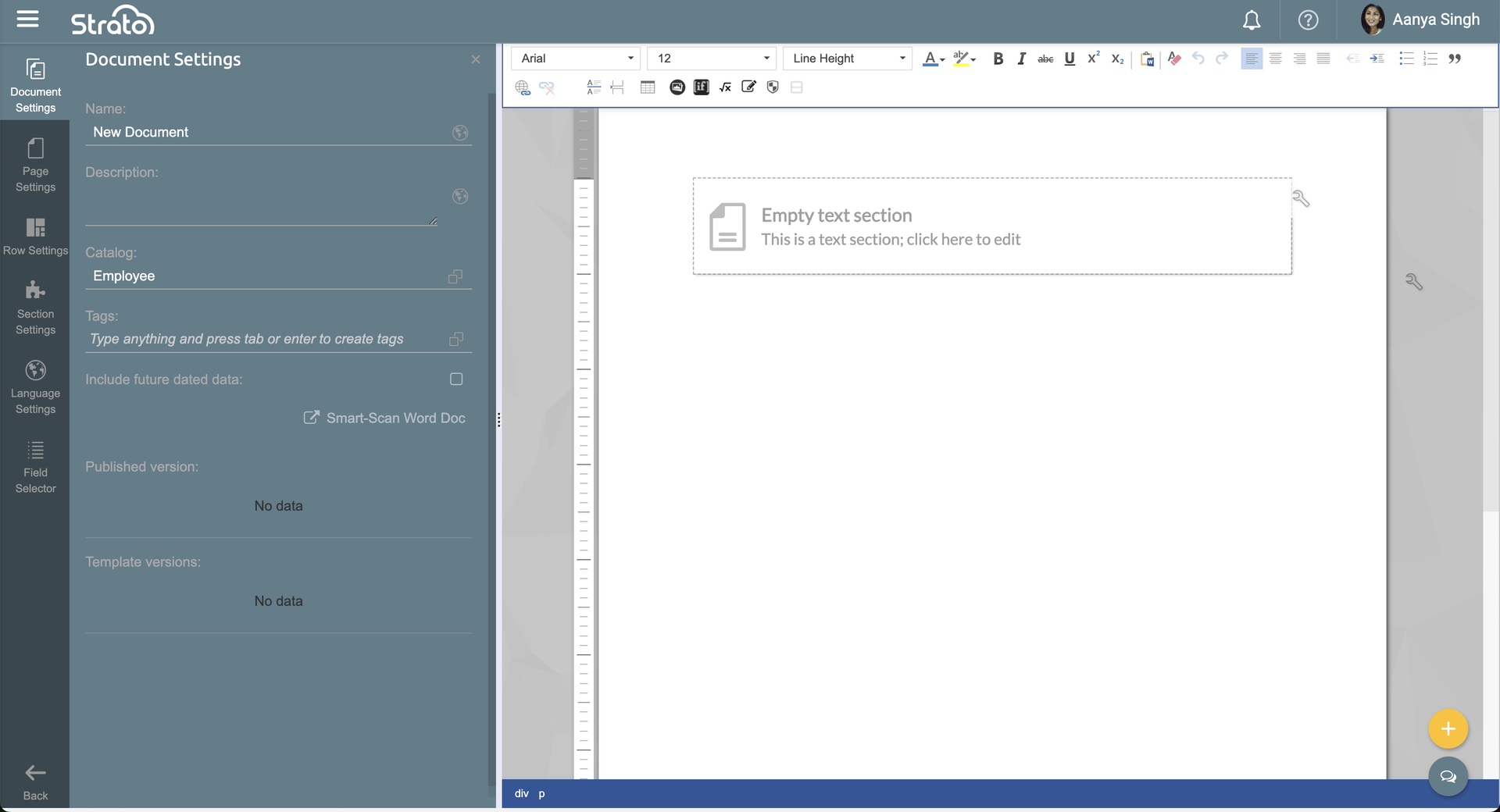Toggle justify text alignment
Viewport: 1500px width, 812px height.
[x=1323, y=59]
